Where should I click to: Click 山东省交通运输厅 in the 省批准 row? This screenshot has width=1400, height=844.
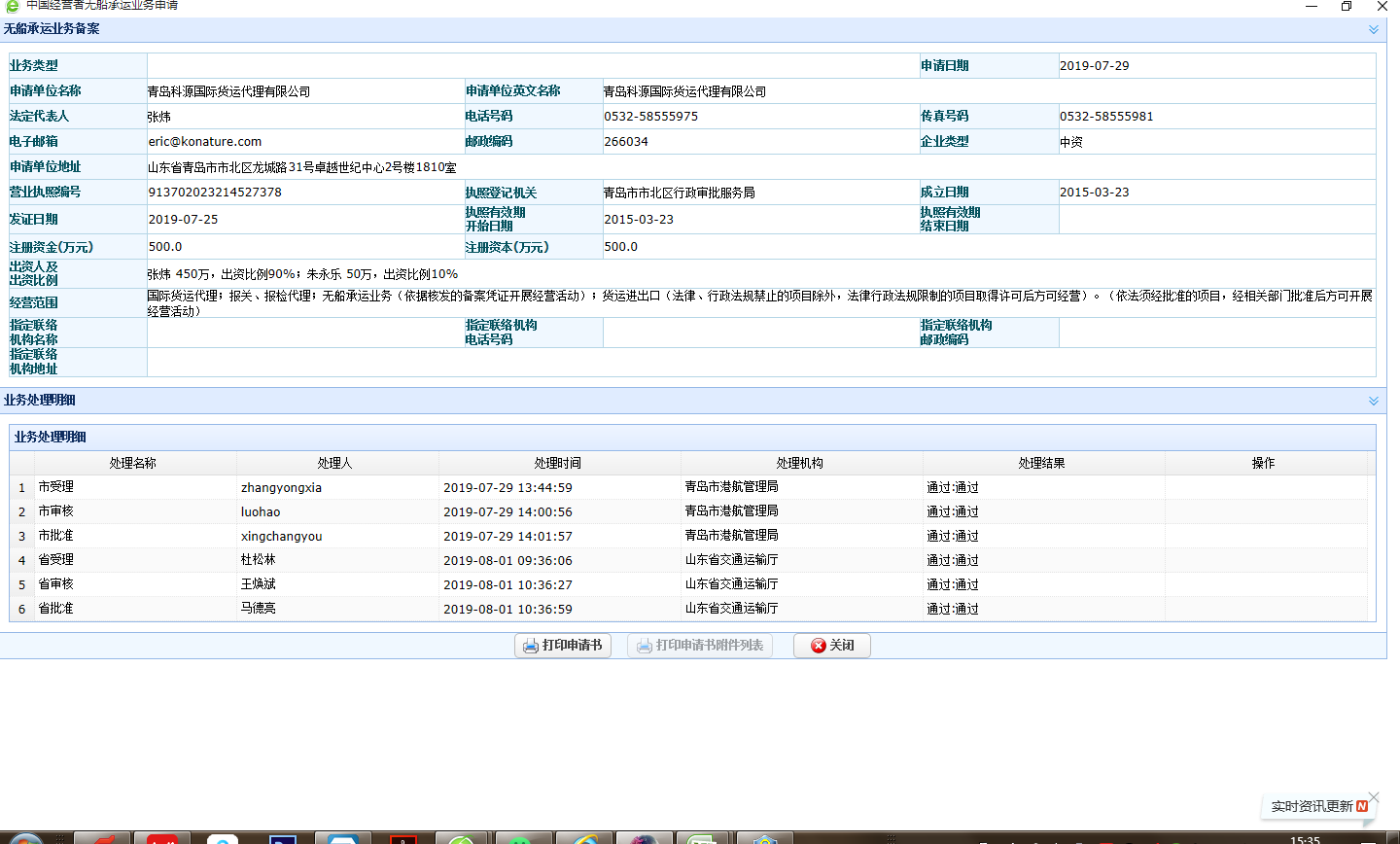click(x=732, y=609)
